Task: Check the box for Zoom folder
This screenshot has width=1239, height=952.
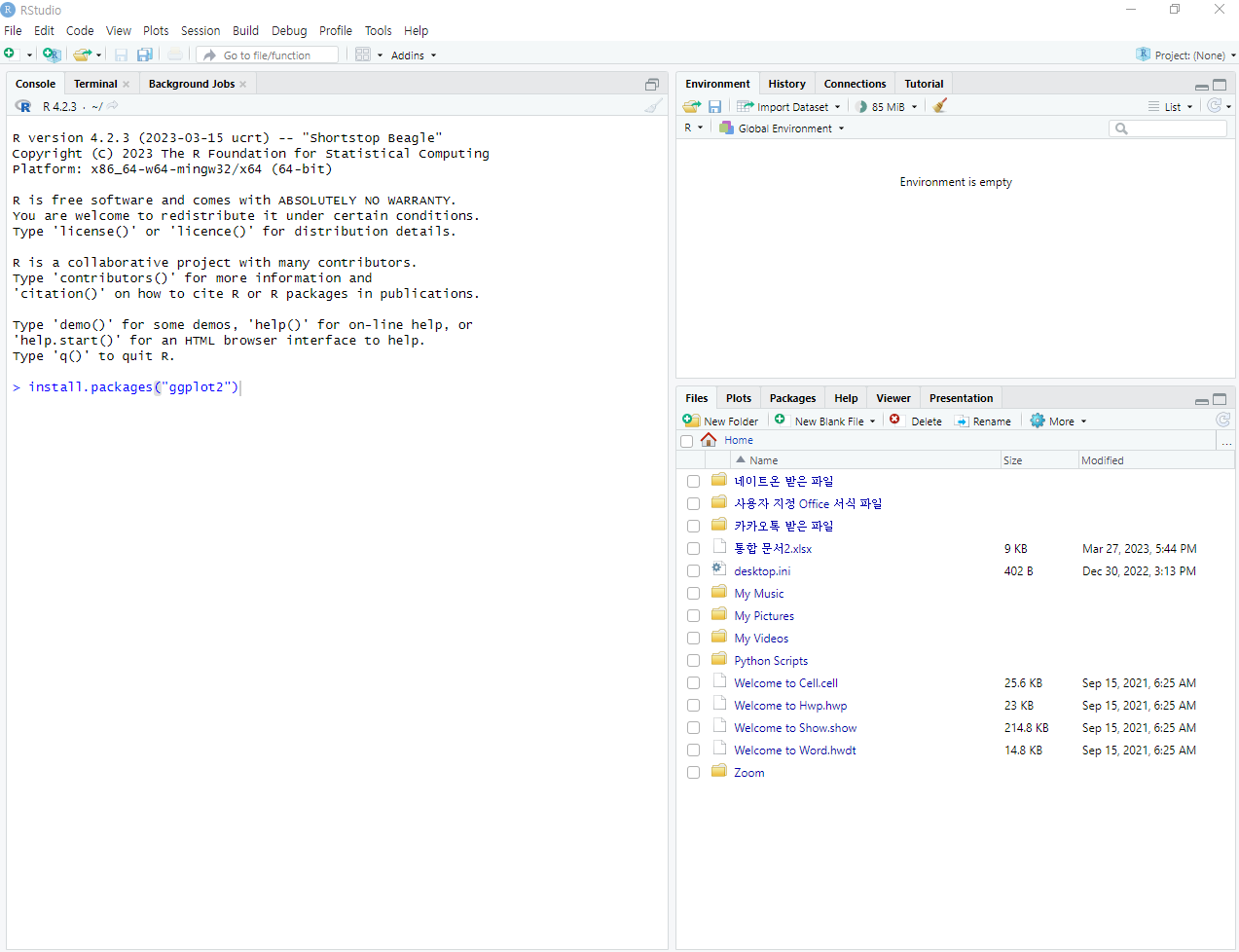Action: click(693, 772)
